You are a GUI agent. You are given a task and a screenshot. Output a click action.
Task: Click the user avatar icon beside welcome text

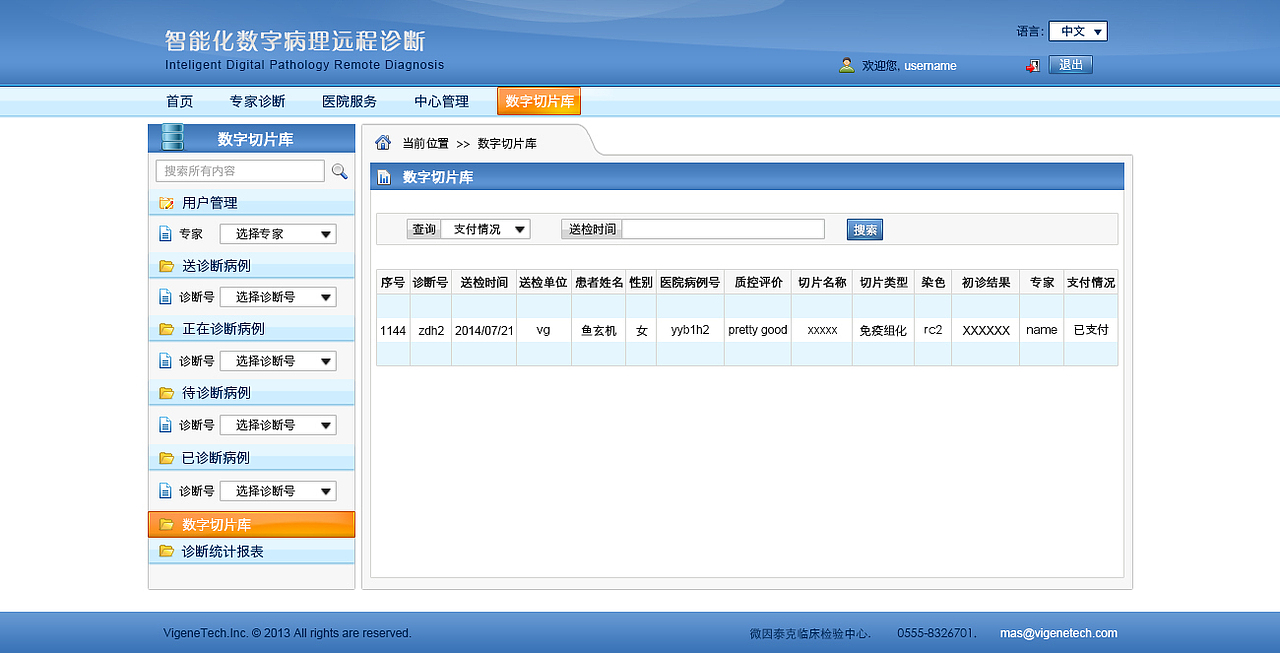pyautogui.click(x=847, y=65)
